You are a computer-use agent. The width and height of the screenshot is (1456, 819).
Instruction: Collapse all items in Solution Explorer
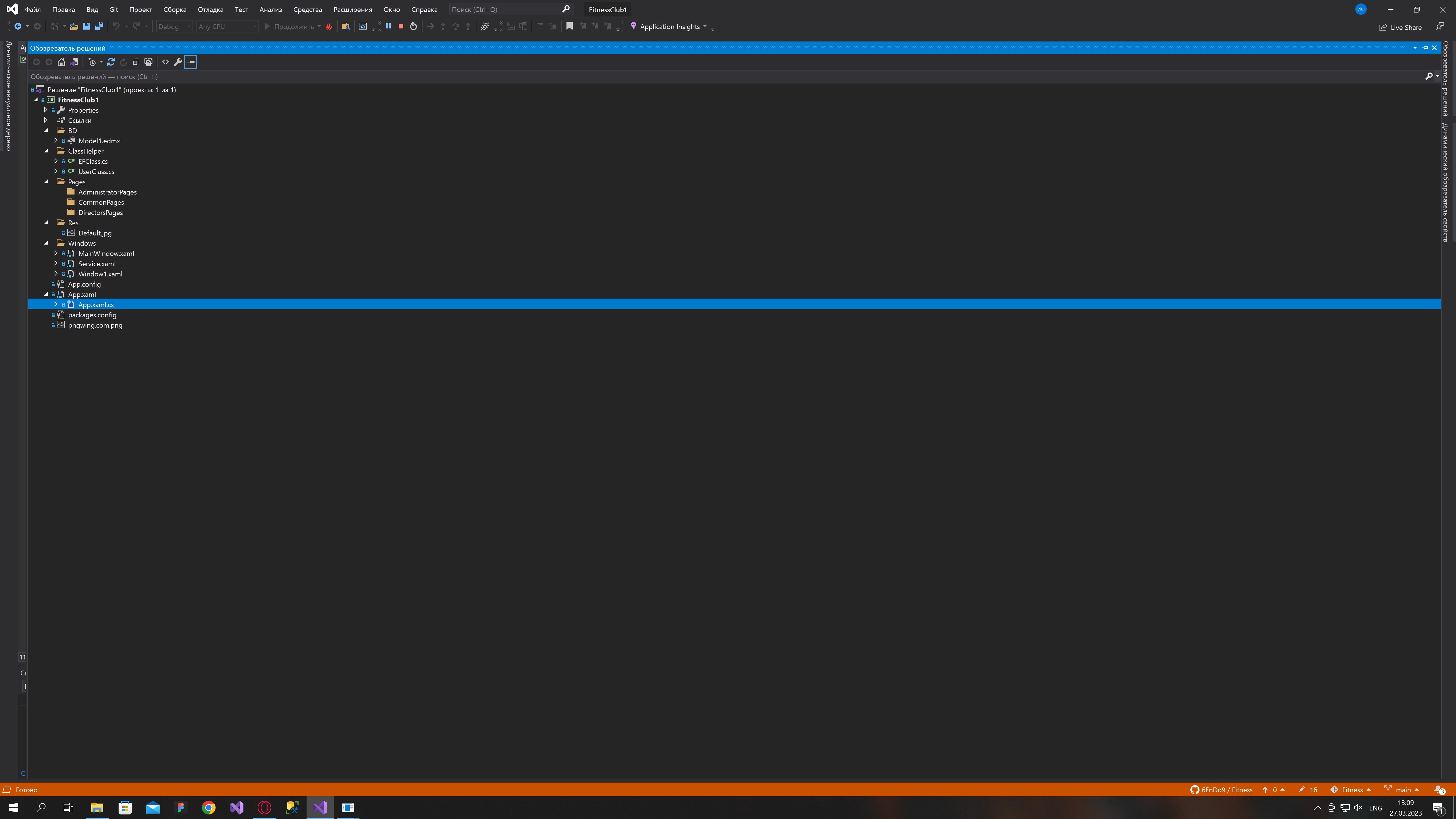(x=136, y=62)
